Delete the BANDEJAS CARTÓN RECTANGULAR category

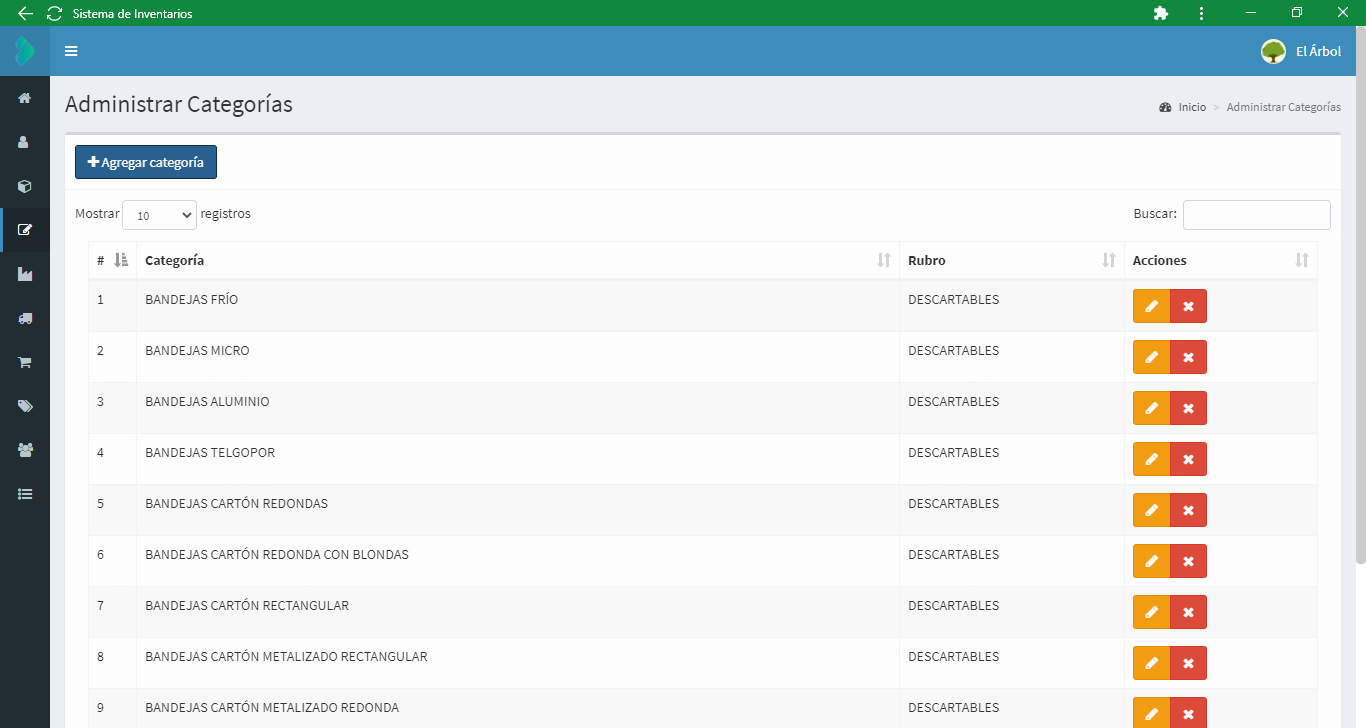[x=1188, y=612]
